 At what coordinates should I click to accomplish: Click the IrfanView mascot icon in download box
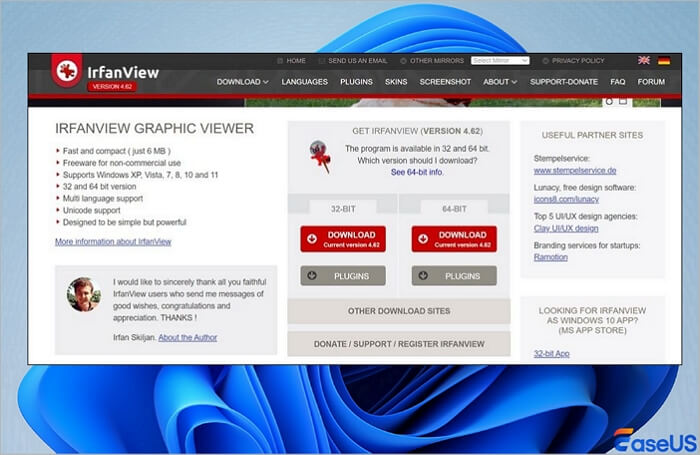(x=321, y=156)
